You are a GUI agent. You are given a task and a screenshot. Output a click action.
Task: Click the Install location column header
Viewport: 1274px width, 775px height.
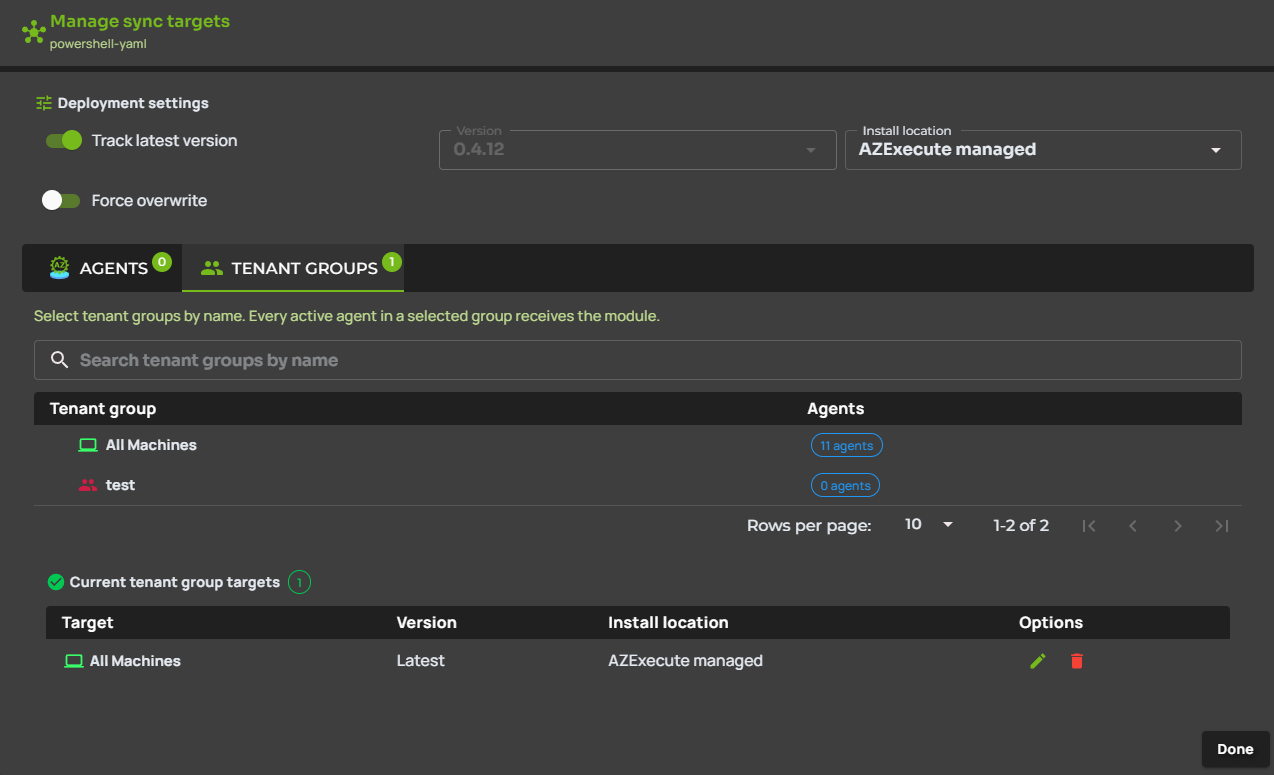pyautogui.click(x=668, y=622)
